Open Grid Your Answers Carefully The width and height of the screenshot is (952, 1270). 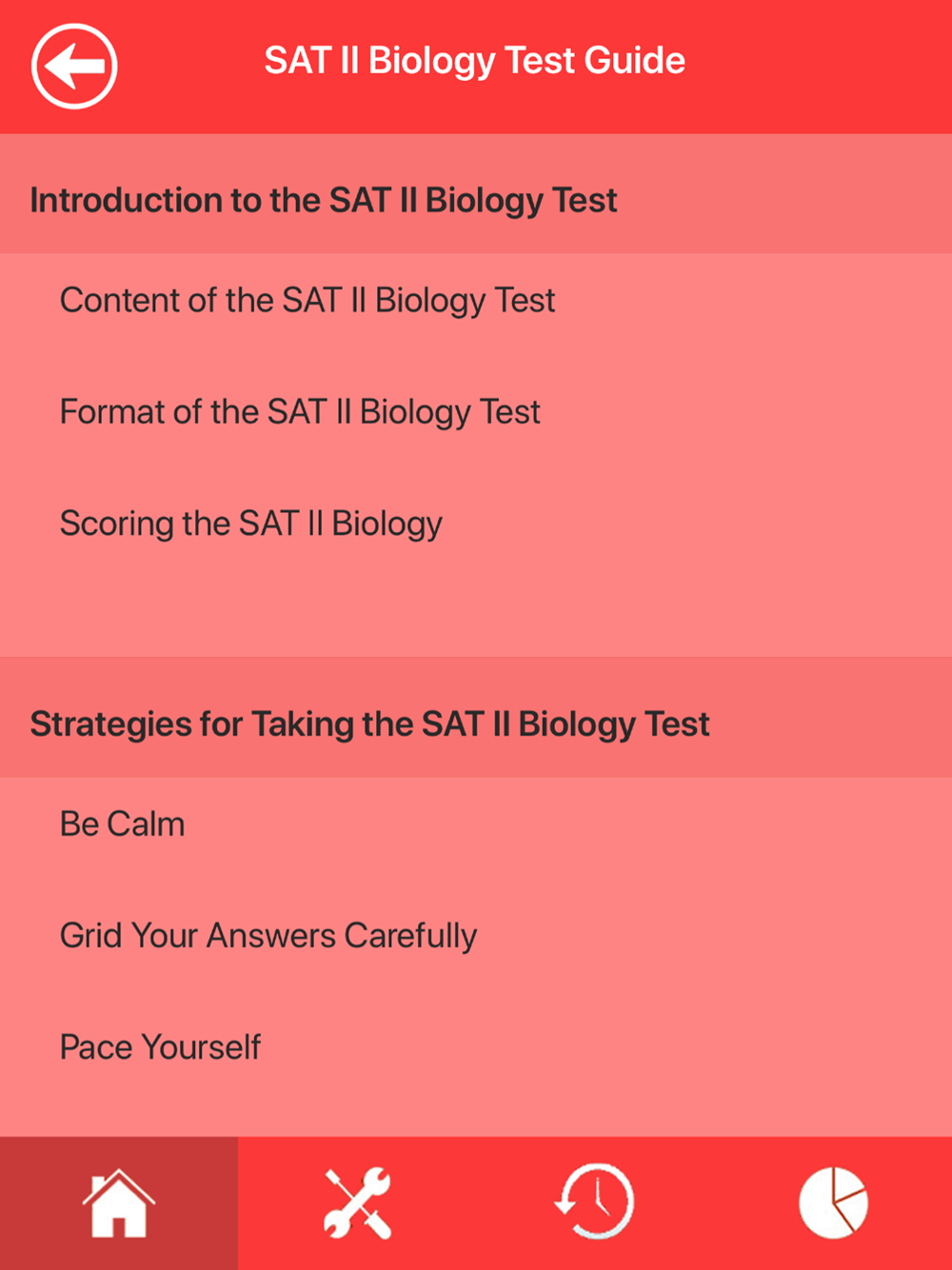point(476,936)
